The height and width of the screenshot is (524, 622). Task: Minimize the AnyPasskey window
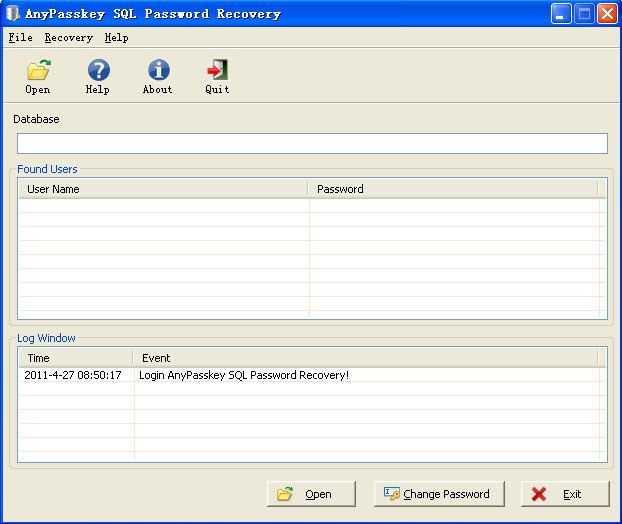coord(561,13)
